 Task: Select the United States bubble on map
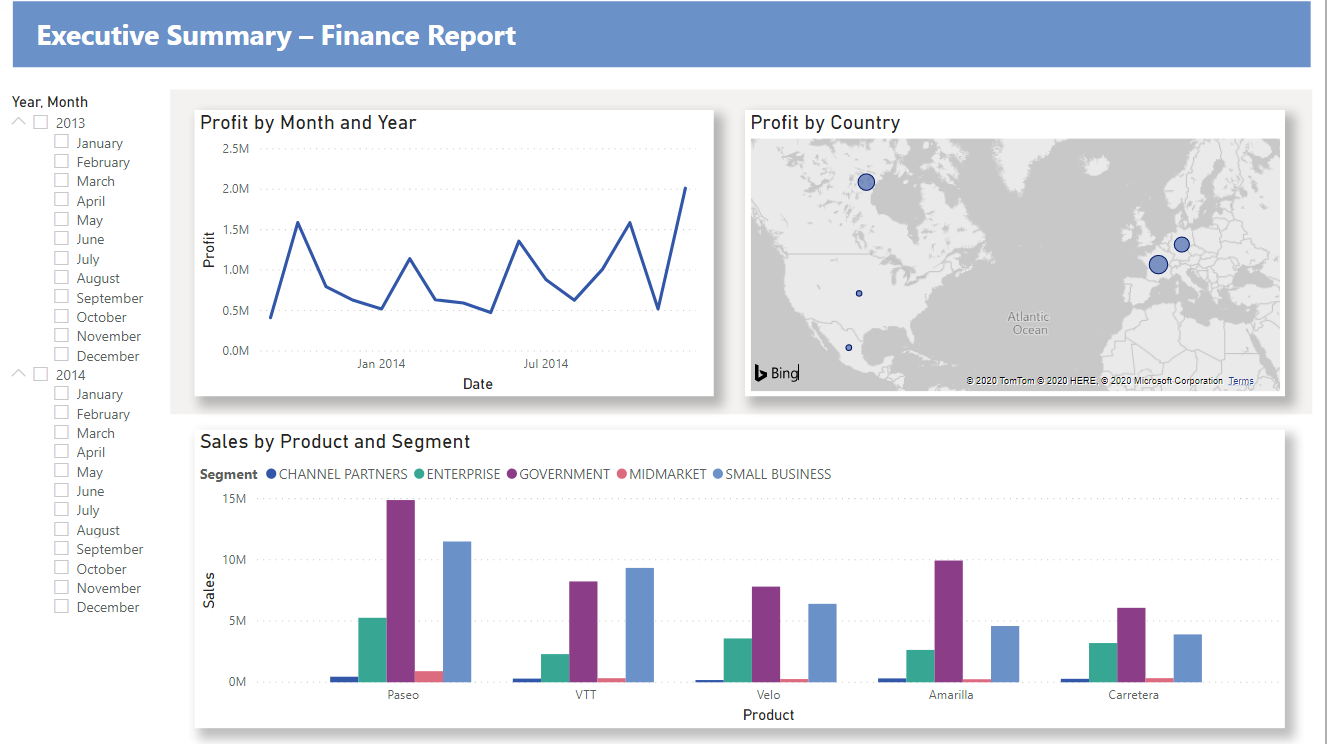tap(858, 293)
